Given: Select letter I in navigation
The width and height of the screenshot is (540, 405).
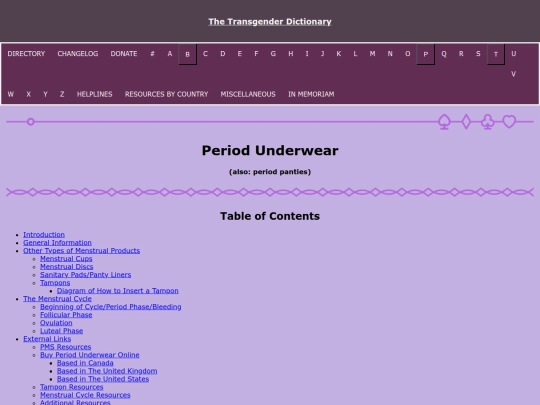Looking at the screenshot, I should 307,54.
